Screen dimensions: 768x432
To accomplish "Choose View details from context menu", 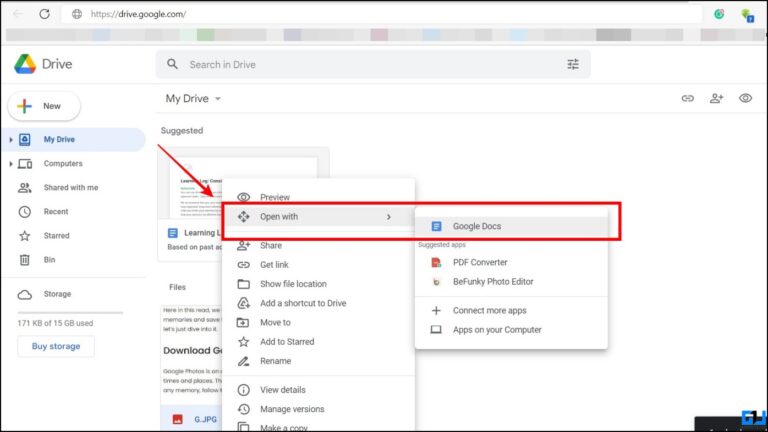I will pyautogui.click(x=318, y=390).
